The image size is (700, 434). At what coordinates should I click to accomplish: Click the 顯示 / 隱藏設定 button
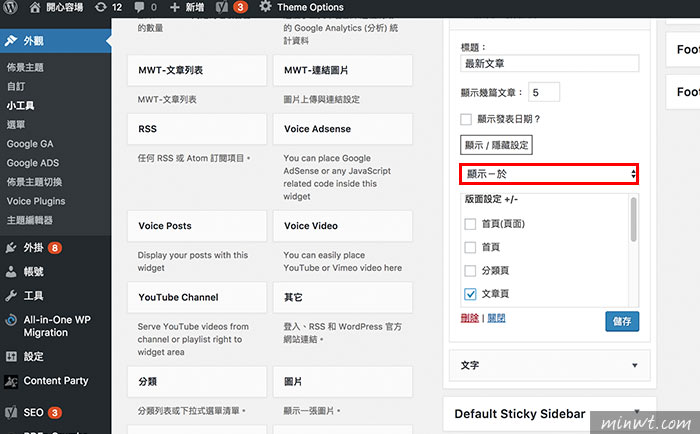pos(496,145)
